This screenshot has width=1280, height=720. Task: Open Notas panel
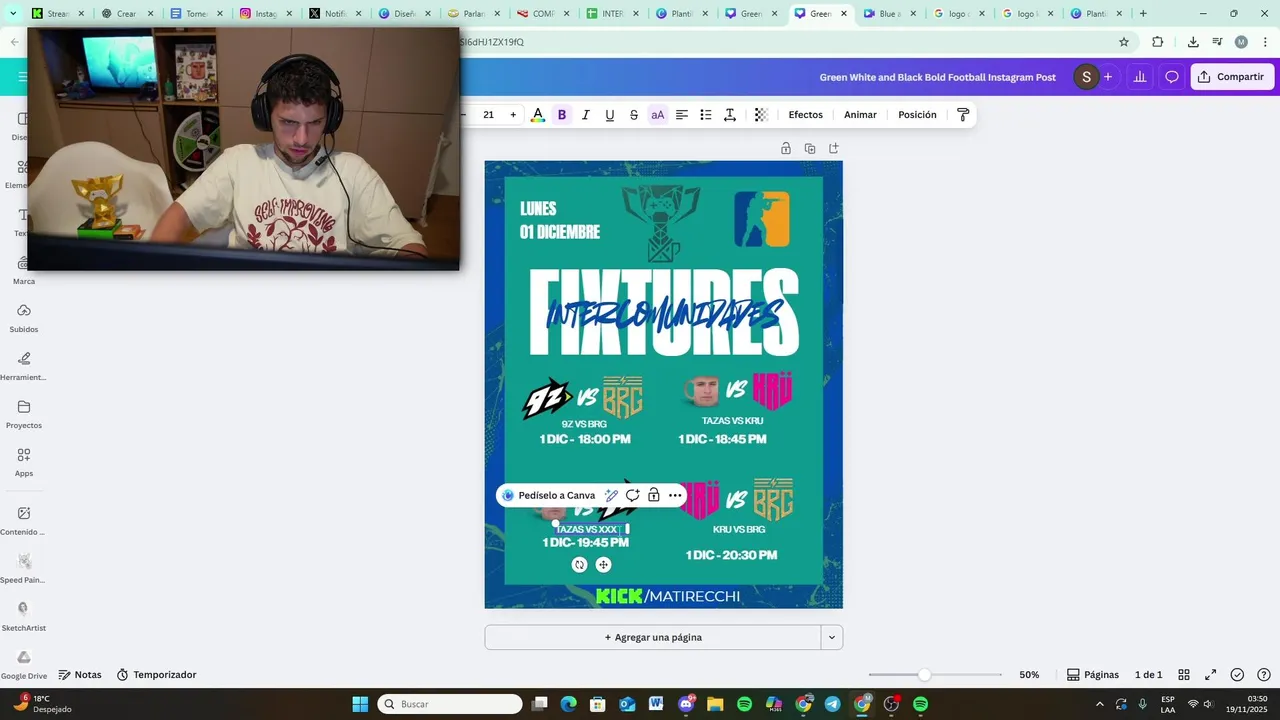tap(80, 675)
